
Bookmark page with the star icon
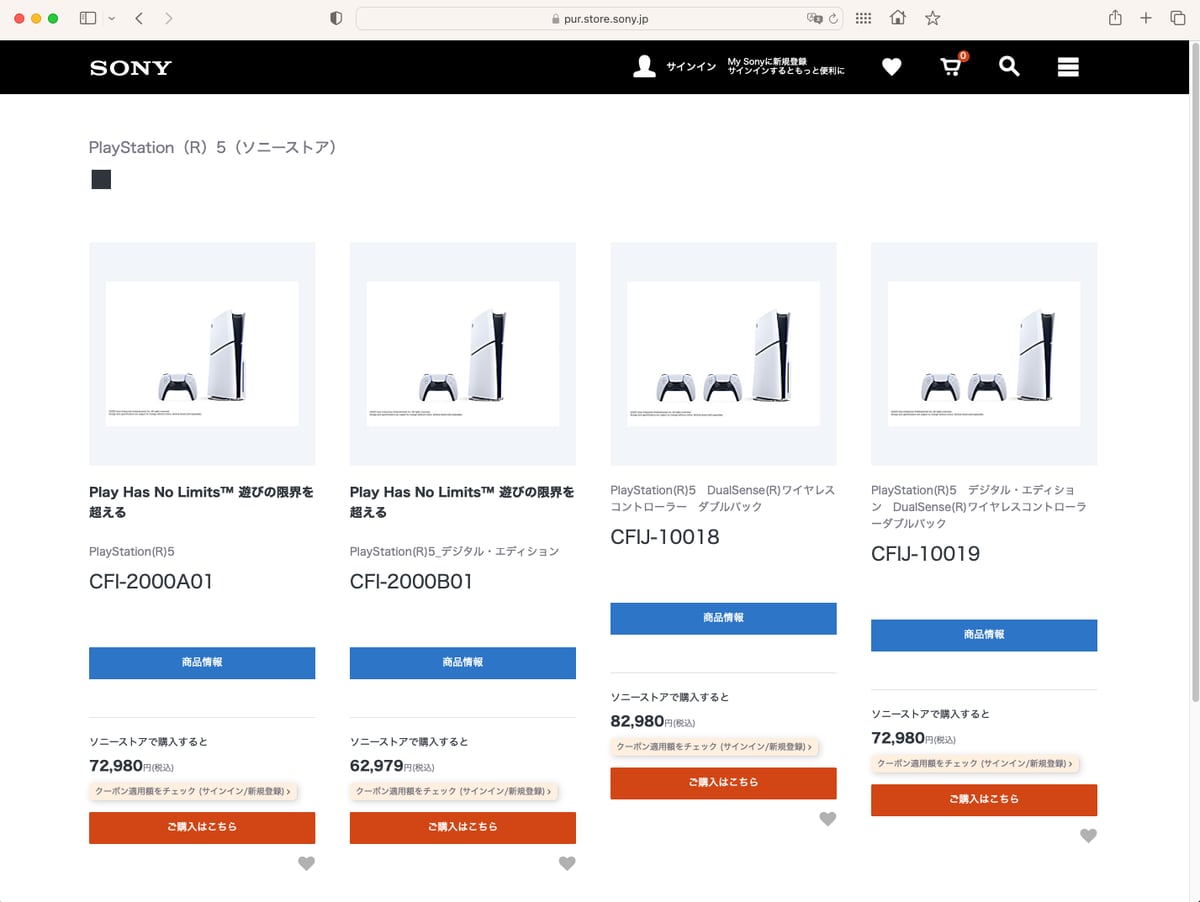(x=932, y=18)
